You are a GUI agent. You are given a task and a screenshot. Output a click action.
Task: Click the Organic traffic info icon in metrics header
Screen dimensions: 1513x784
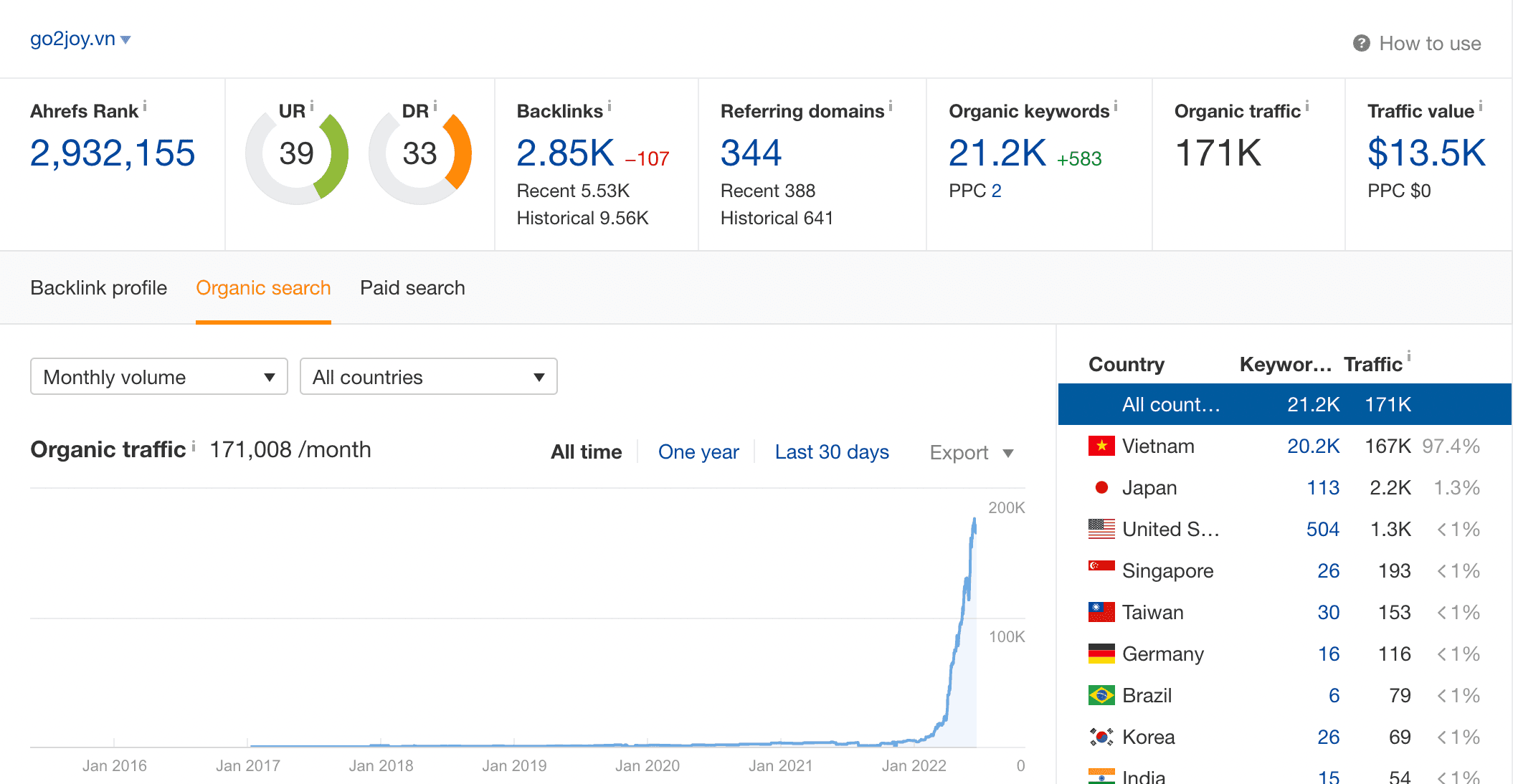click(x=1307, y=106)
